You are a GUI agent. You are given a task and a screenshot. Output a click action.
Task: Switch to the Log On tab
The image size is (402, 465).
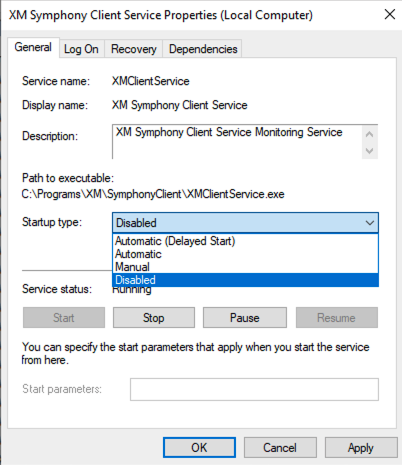[x=81, y=49]
